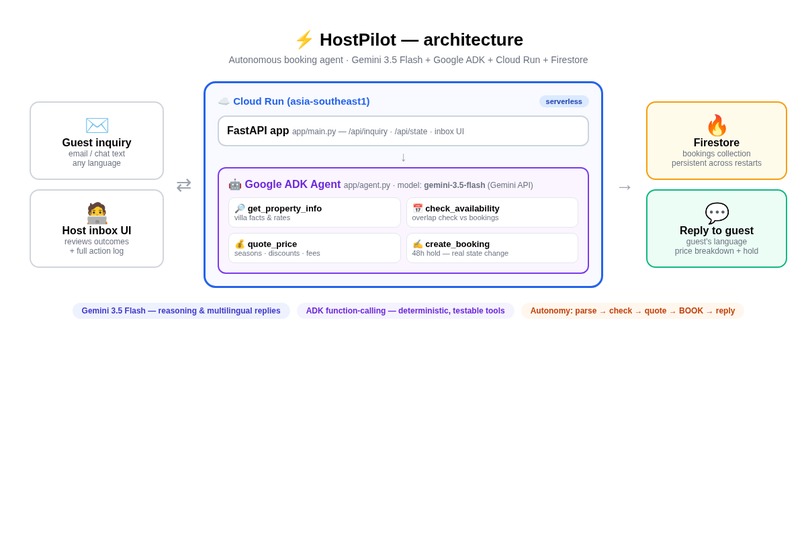Click the guest's language text
The width and height of the screenshot is (806, 537).
tap(717, 242)
